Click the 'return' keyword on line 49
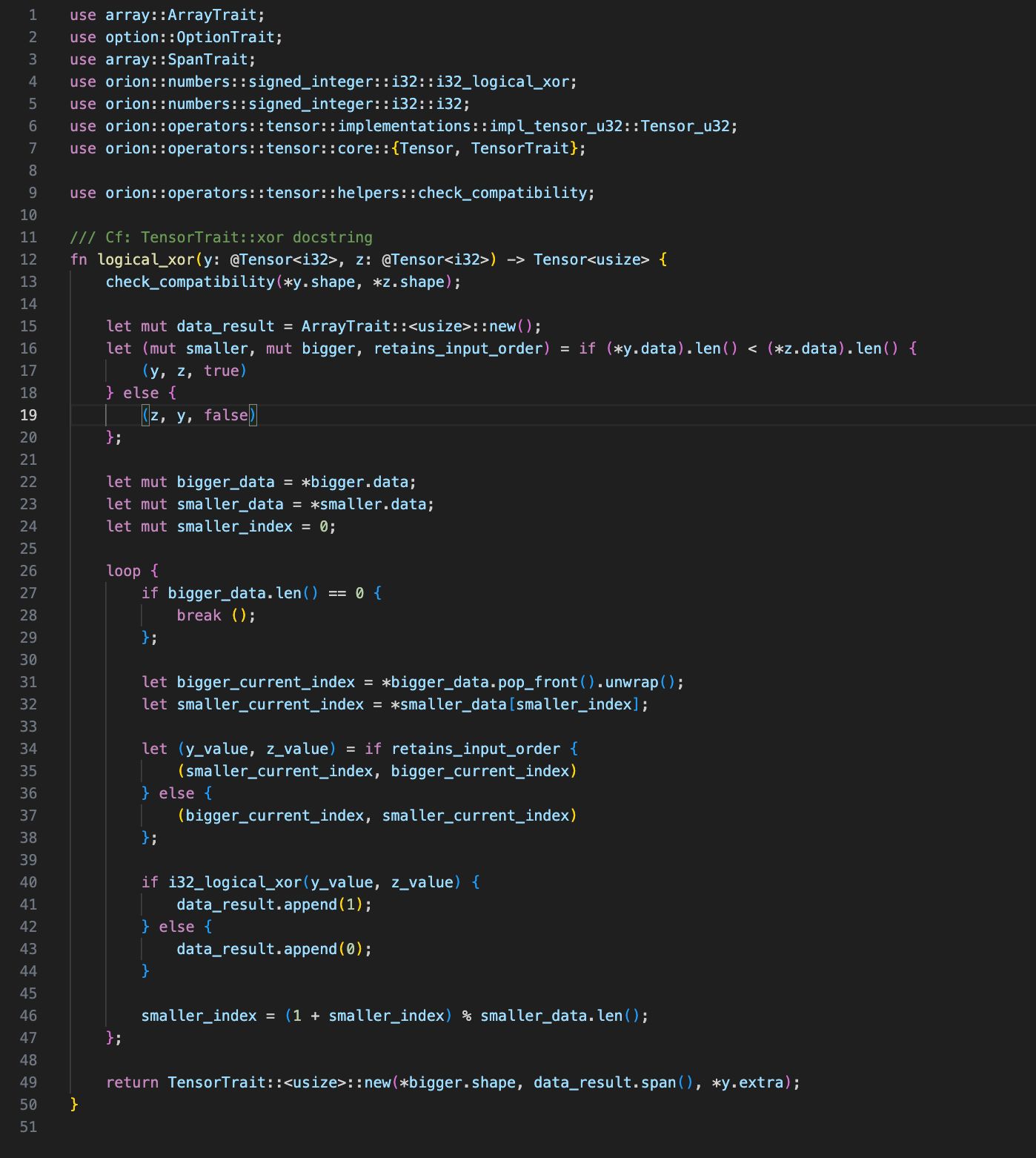 point(133,1082)
